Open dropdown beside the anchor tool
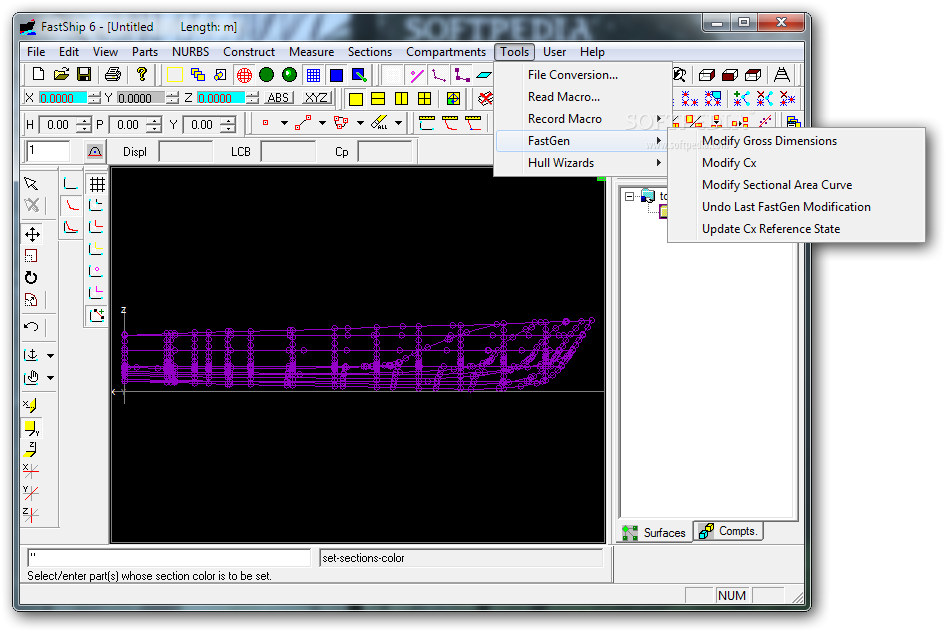 point(51,356)
